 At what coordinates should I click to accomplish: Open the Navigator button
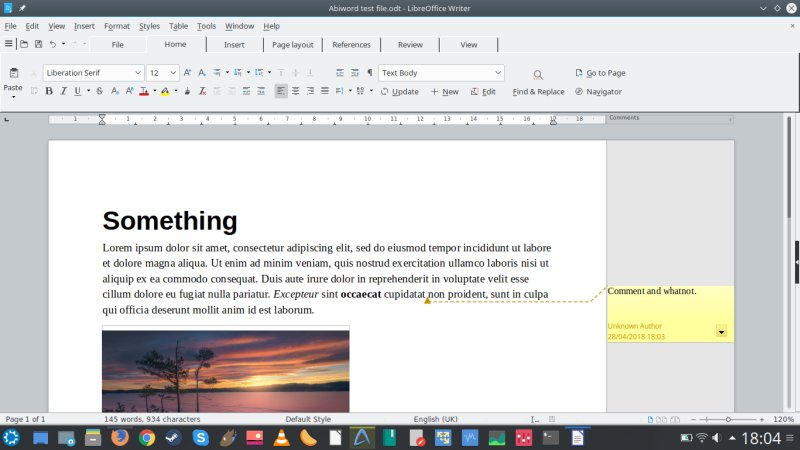[x=598, y=91]
